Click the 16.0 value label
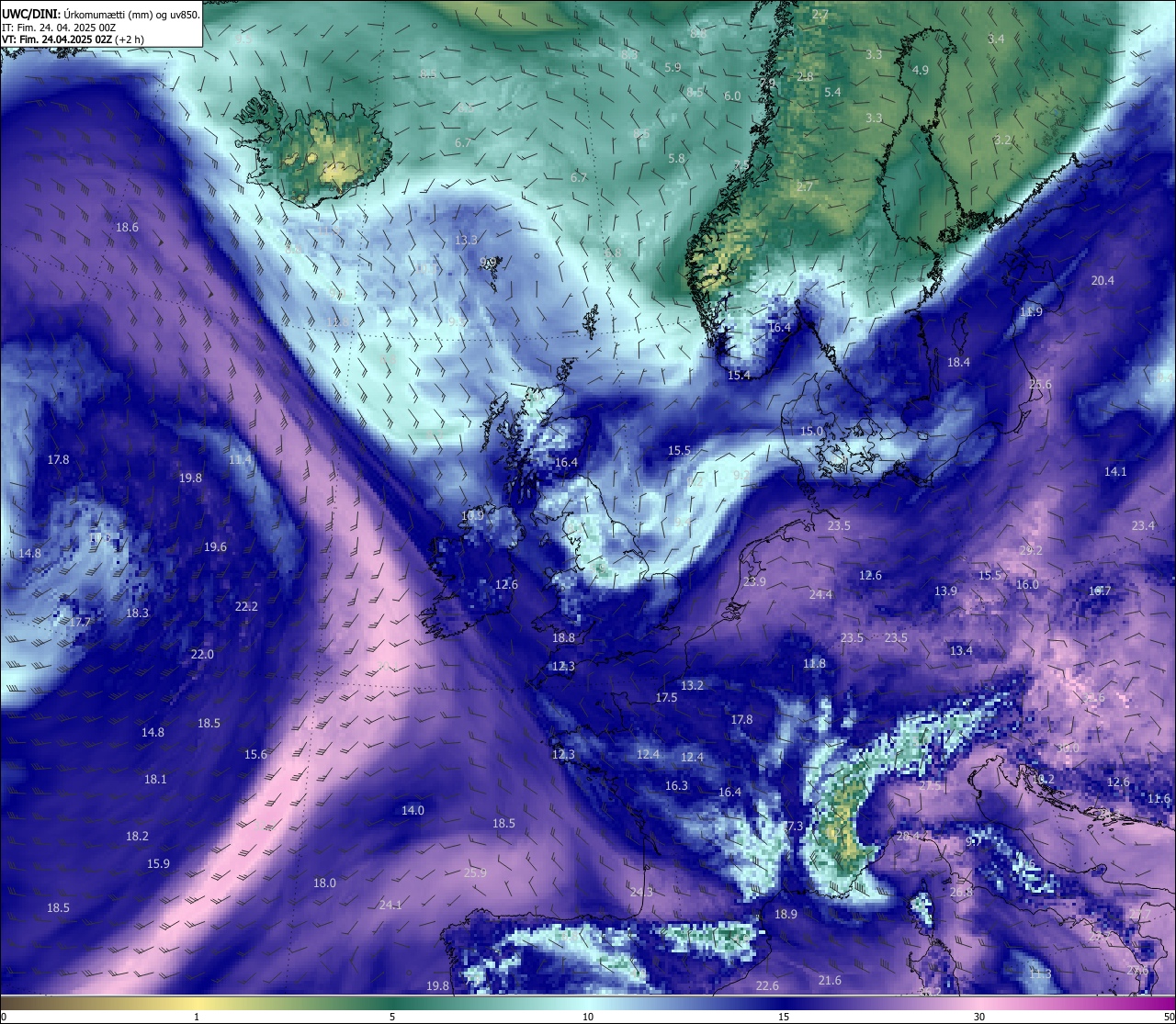The height and width of the screenshot is (1024, 1176). pyautogui.click(x=1027, y=584)
